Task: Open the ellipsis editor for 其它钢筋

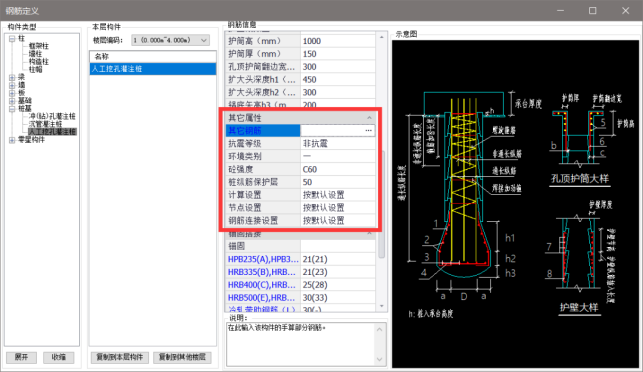Action: 368,130
